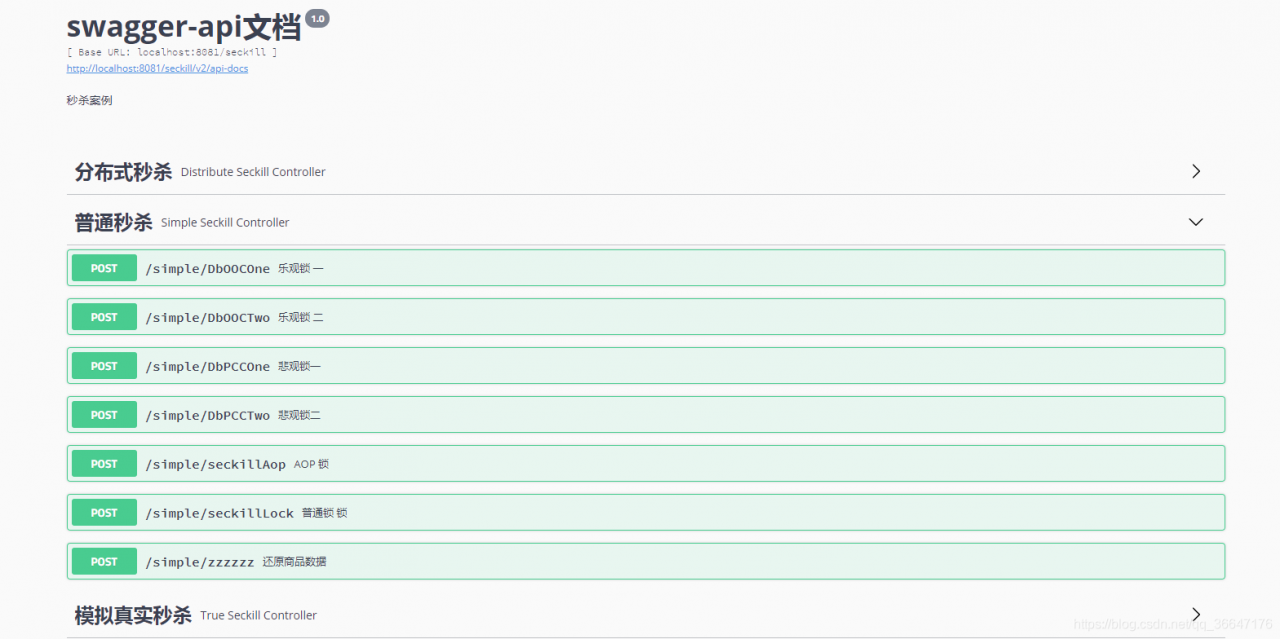Click POST badge for /simple/seckillAop

click(x=104, y=464)
